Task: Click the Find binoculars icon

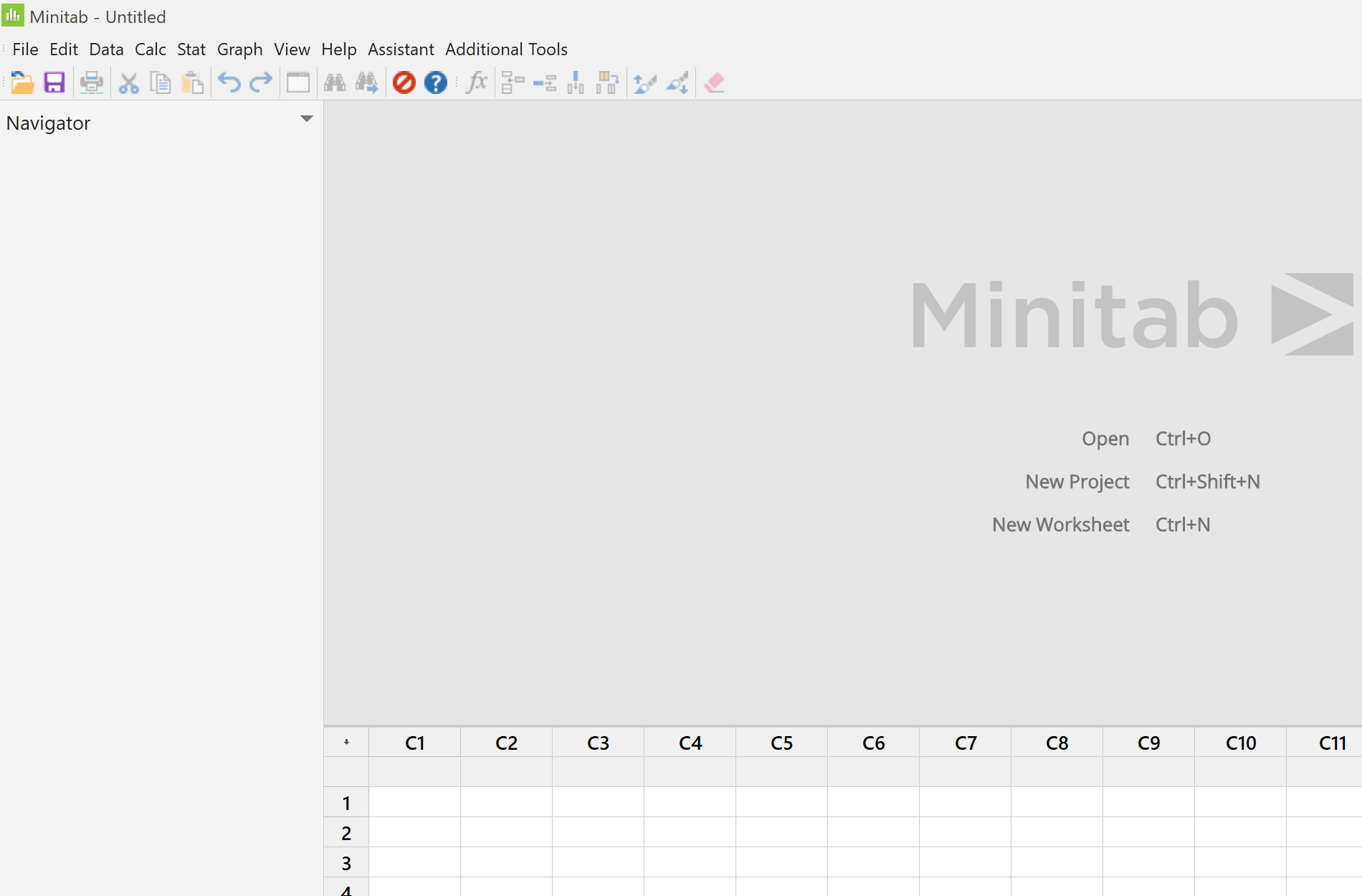Action: (x=335, y=82)
